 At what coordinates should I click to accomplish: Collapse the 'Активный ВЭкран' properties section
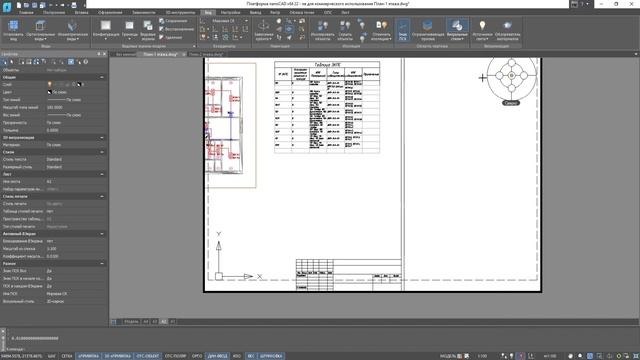[102, 234]
